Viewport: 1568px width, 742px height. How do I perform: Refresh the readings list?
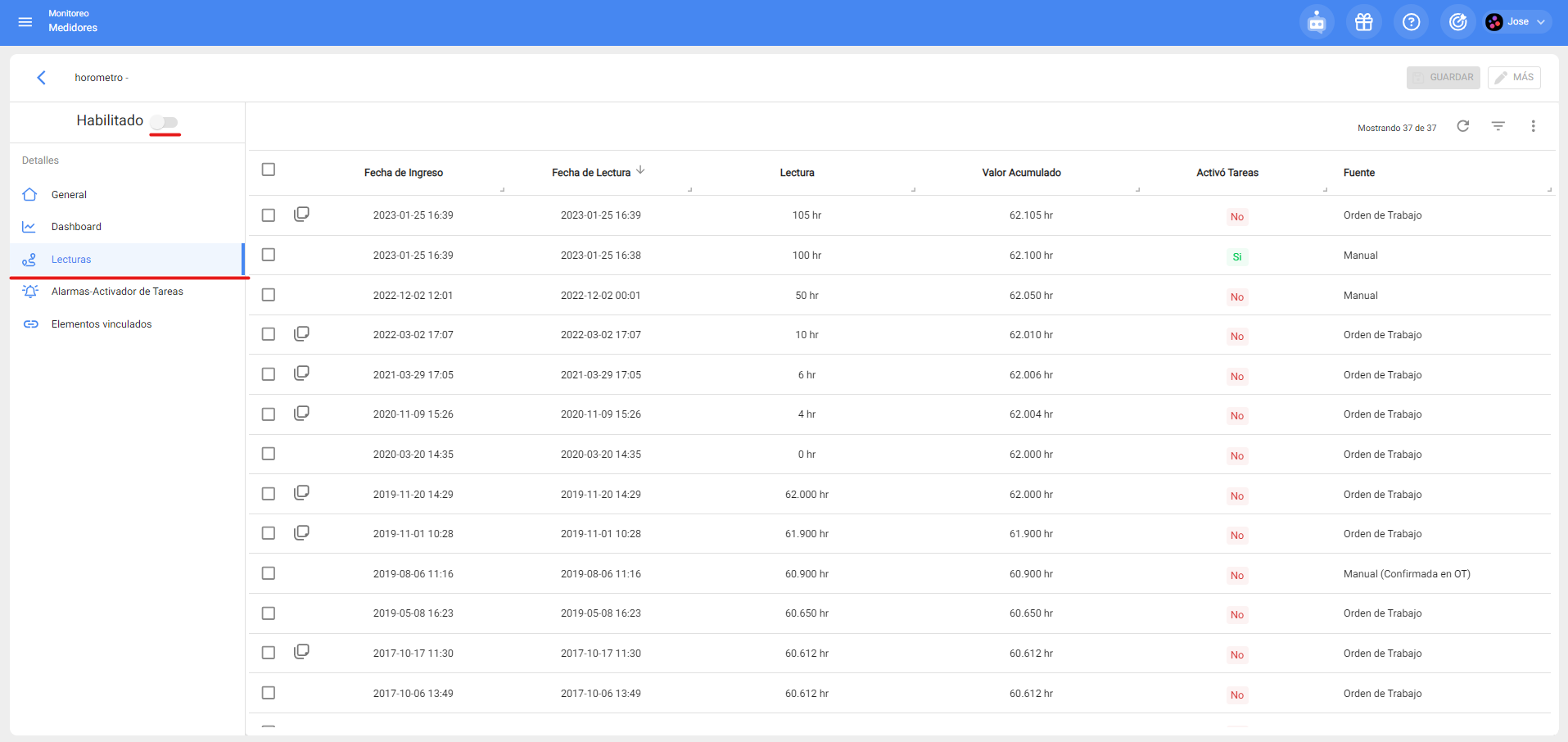click(1462, 126)
